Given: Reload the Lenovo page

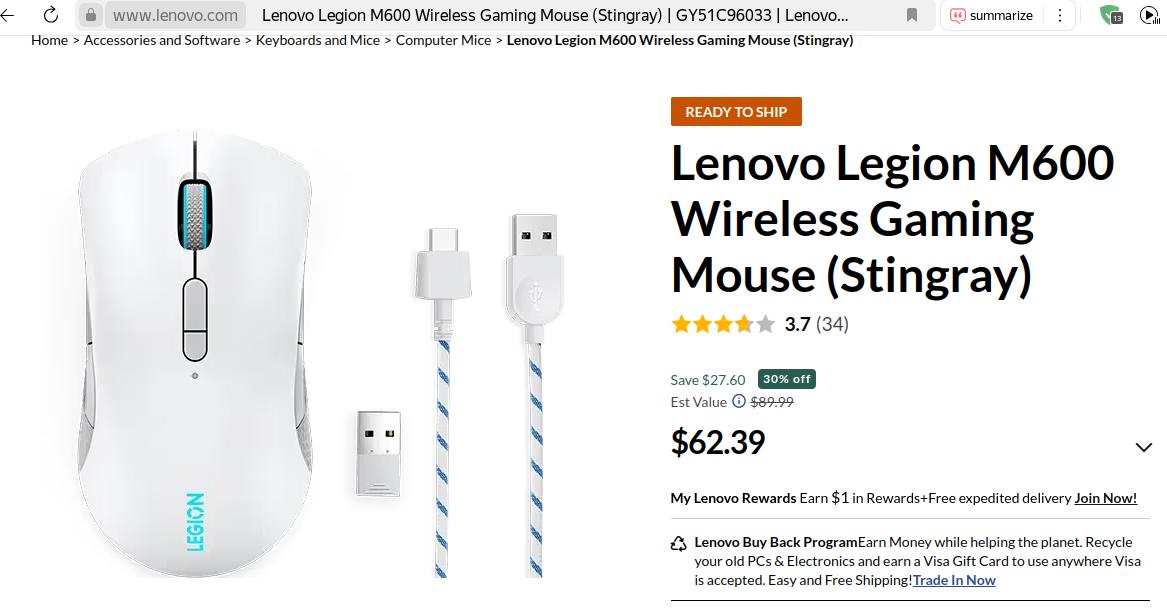Looking at the screenshot, I should pyautogui.click(x=51, y=15).
